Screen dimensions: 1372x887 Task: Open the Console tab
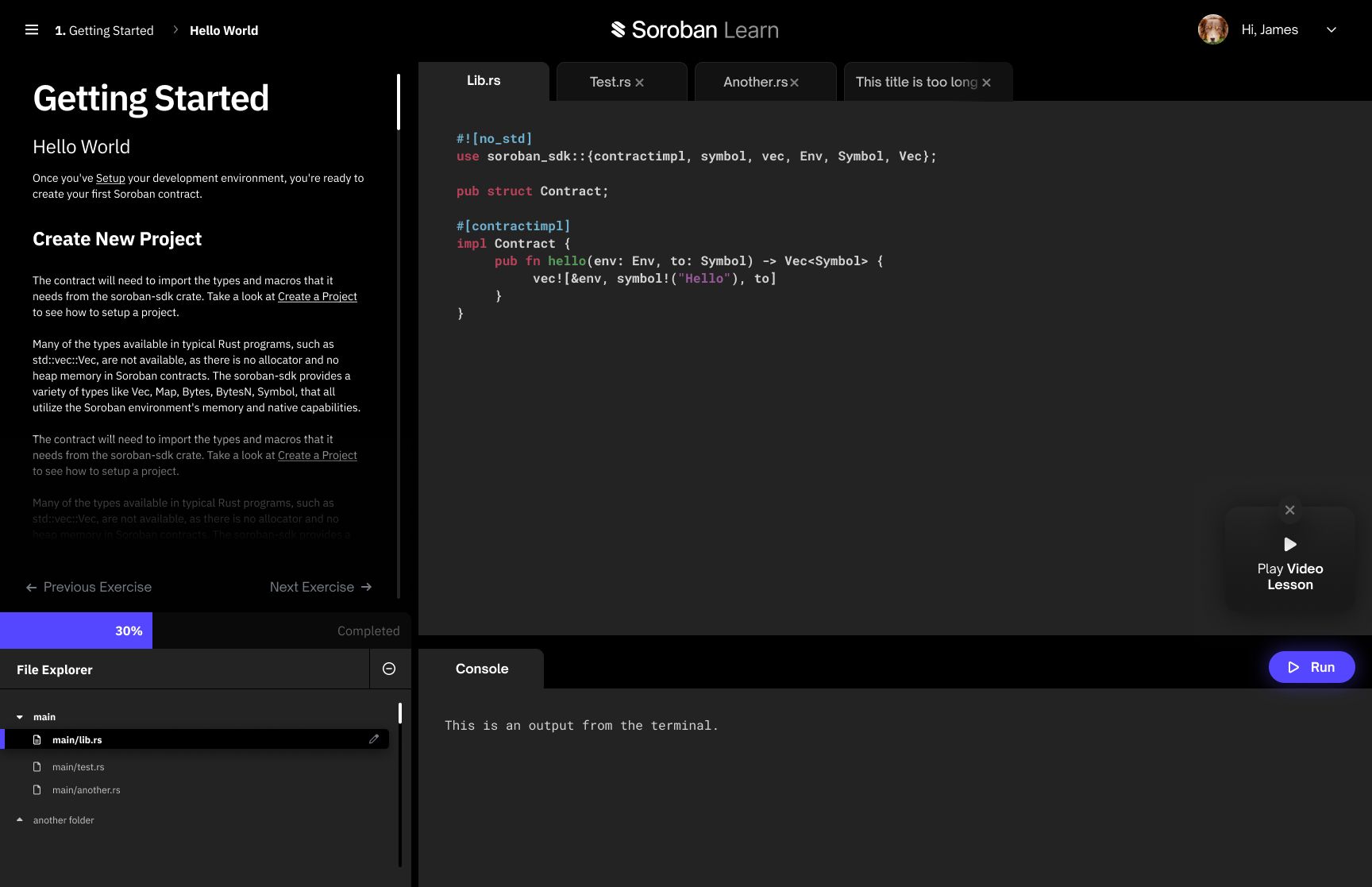tap(481, 669)
